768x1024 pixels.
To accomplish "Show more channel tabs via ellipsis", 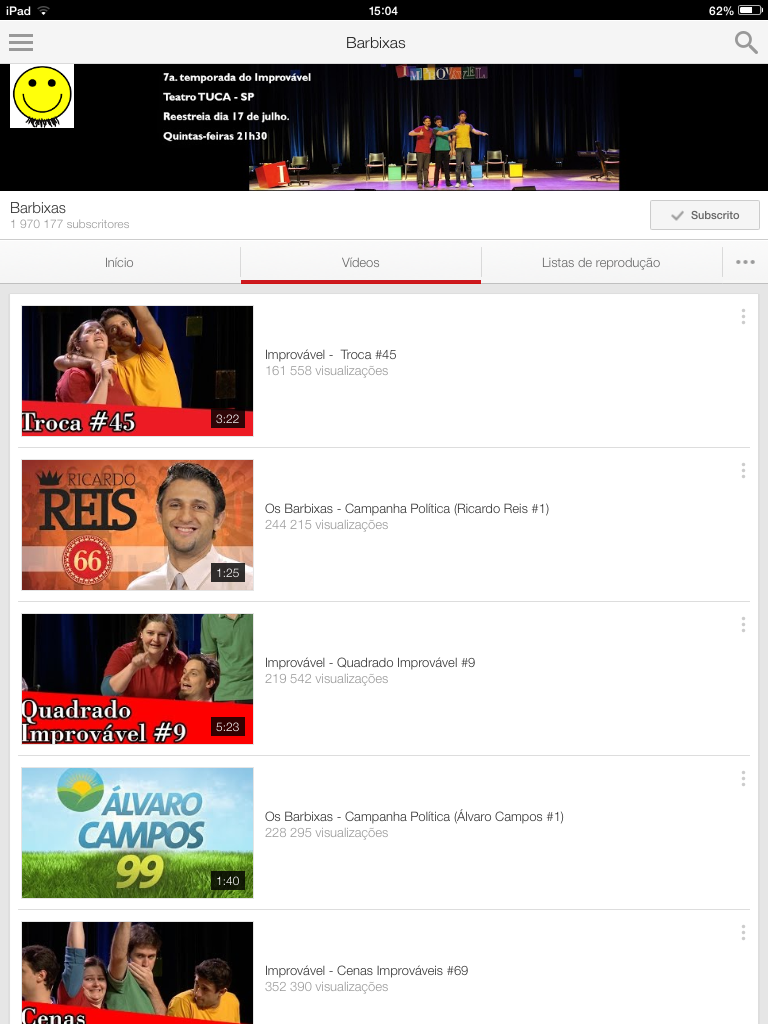I will coord(745,262).
